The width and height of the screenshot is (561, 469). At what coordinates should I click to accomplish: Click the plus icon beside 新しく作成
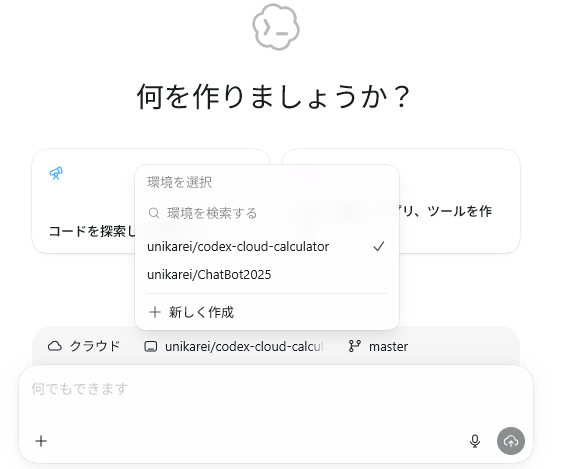click(155, 312)
